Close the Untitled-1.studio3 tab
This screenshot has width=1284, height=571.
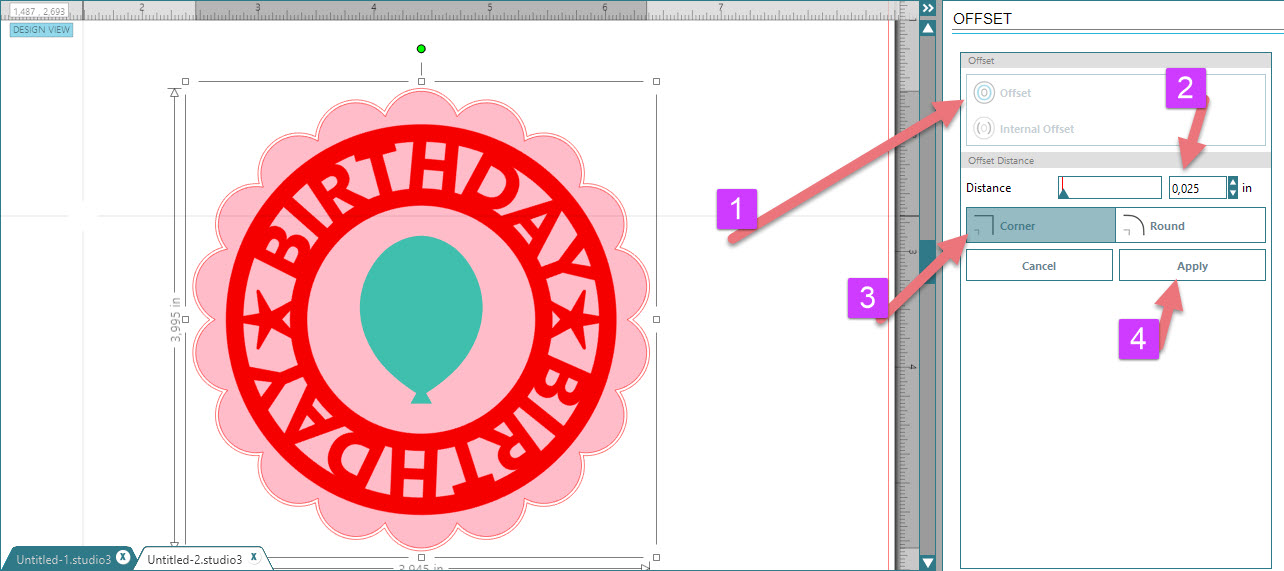[123, 557]
